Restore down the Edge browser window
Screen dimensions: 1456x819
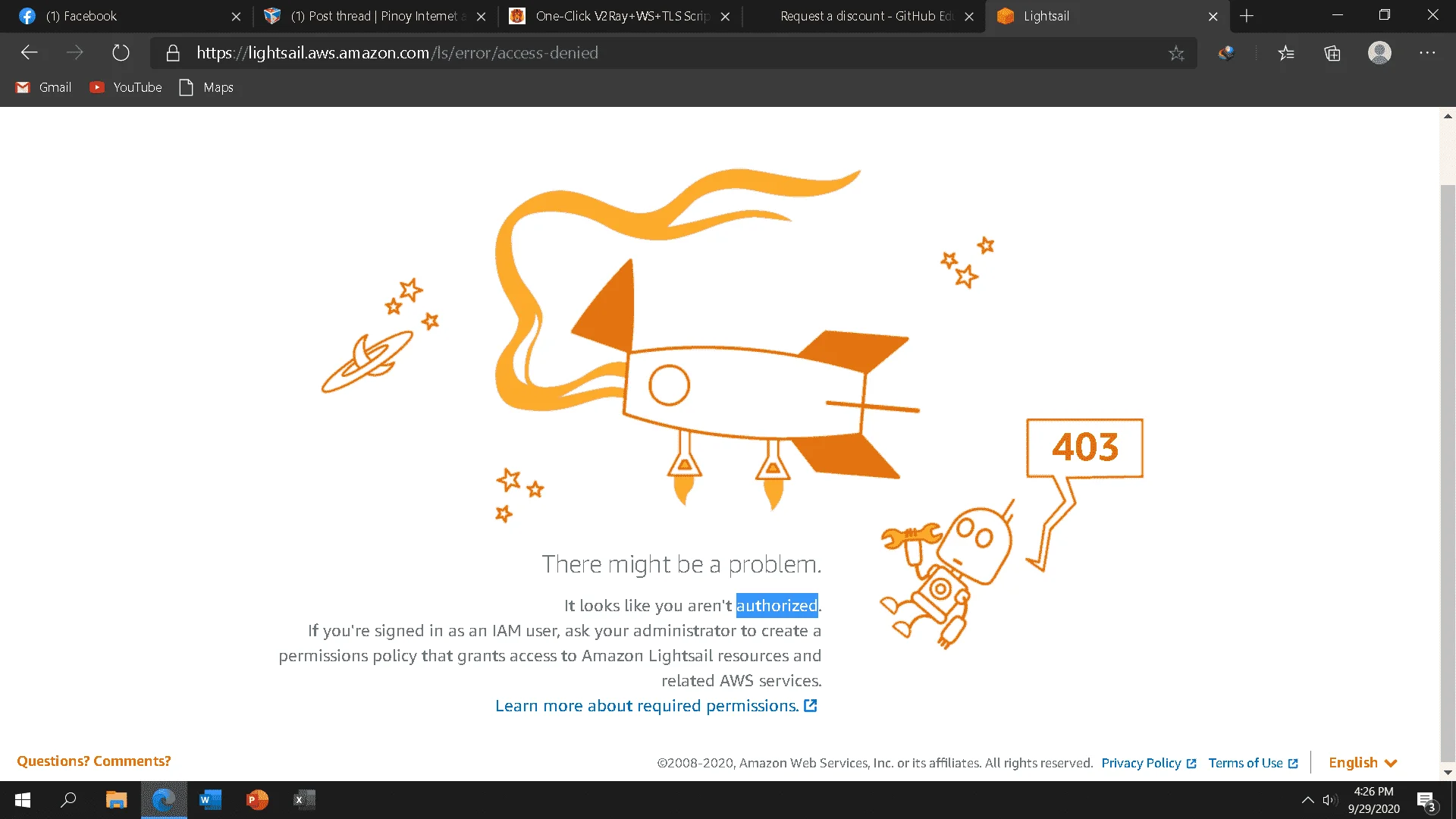[x=1385, y=15]
